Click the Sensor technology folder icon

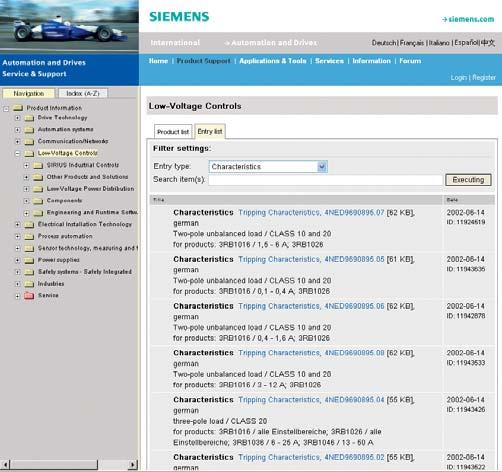[x=29, y=248]
